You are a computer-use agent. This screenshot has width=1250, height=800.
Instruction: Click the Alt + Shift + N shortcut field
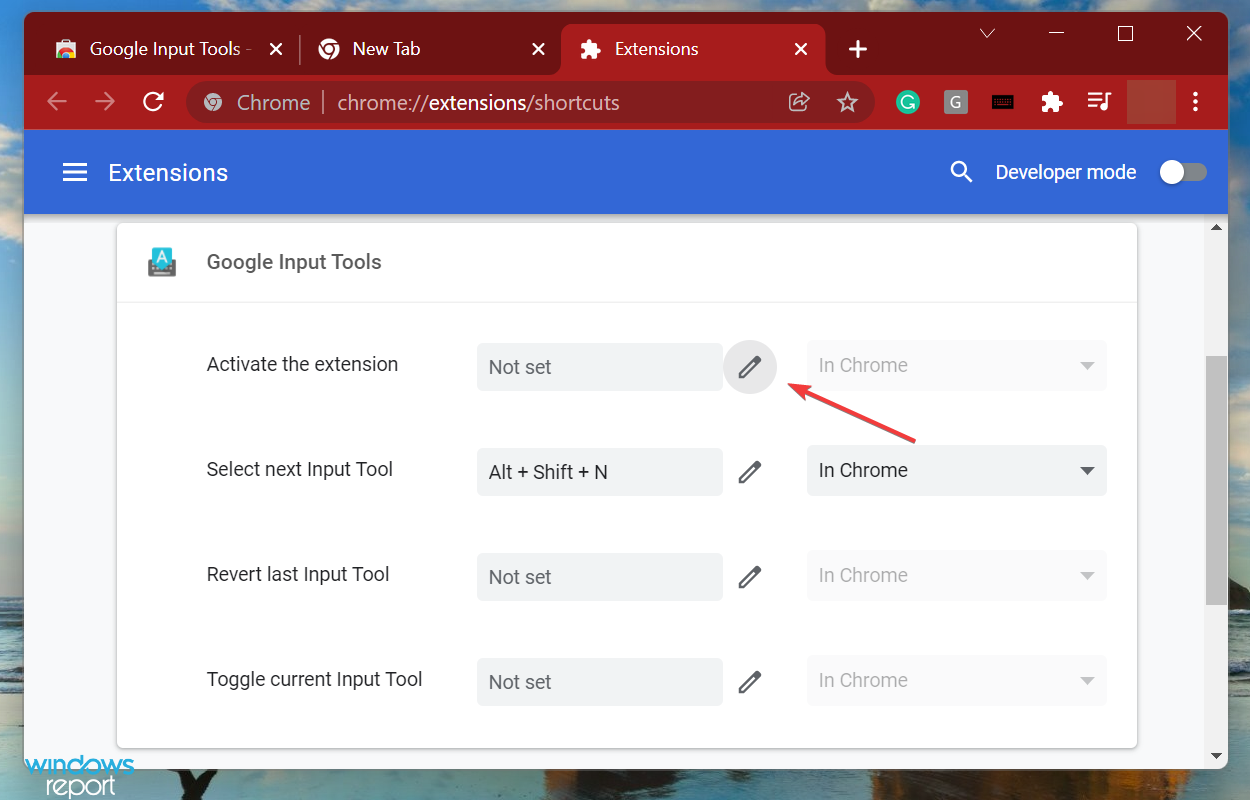(599, 472)
